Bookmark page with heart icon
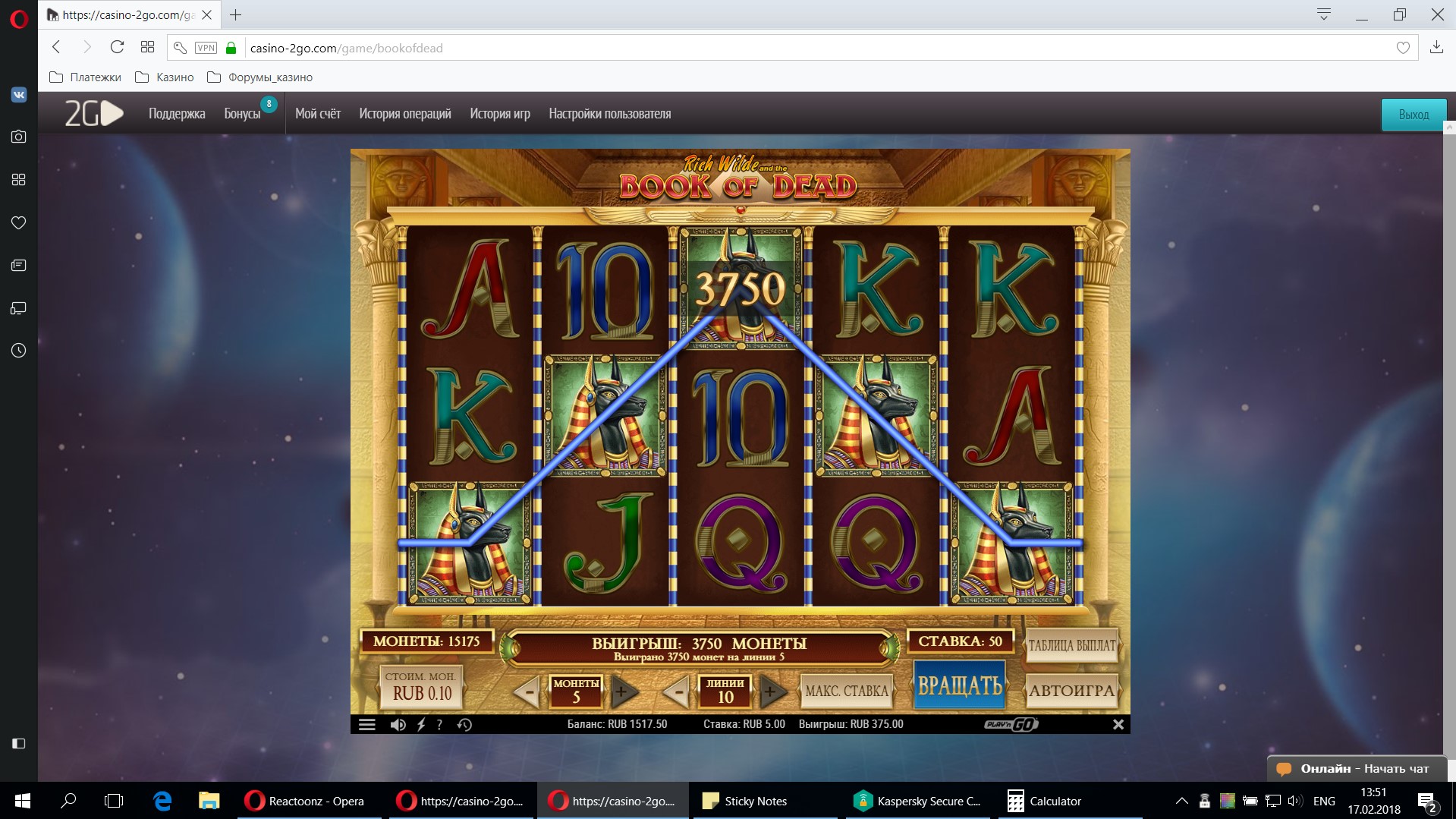1456x819 pixels. pos(1403,48)
